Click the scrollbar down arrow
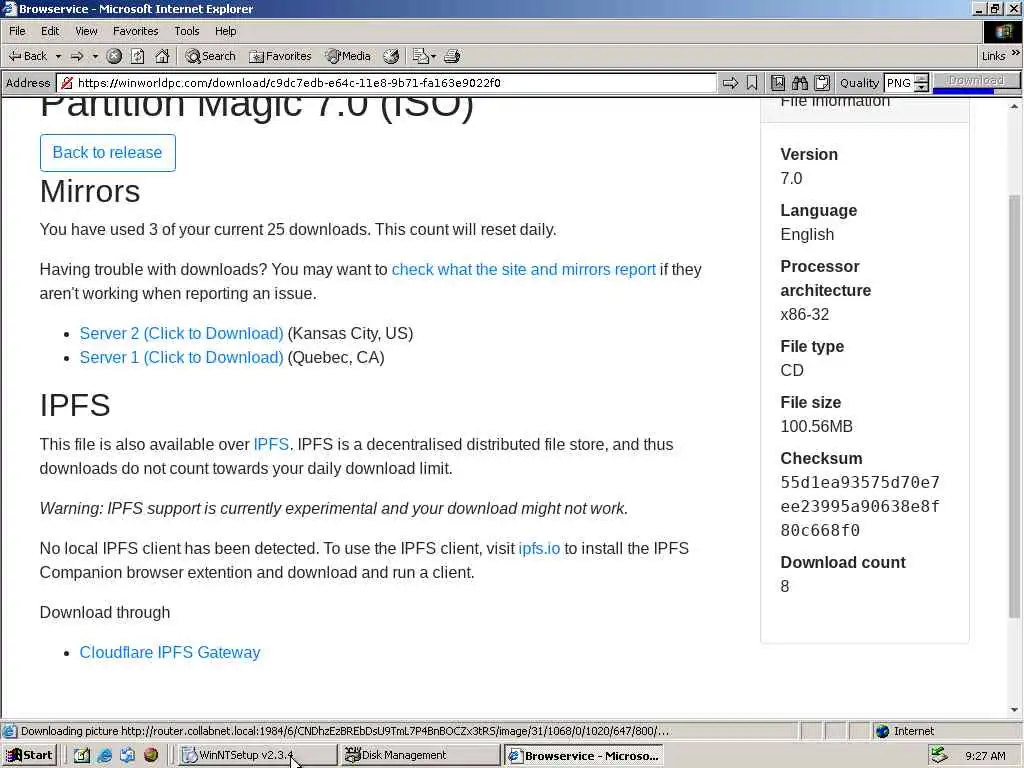1024x768 pixels. tap(1014, 709)
